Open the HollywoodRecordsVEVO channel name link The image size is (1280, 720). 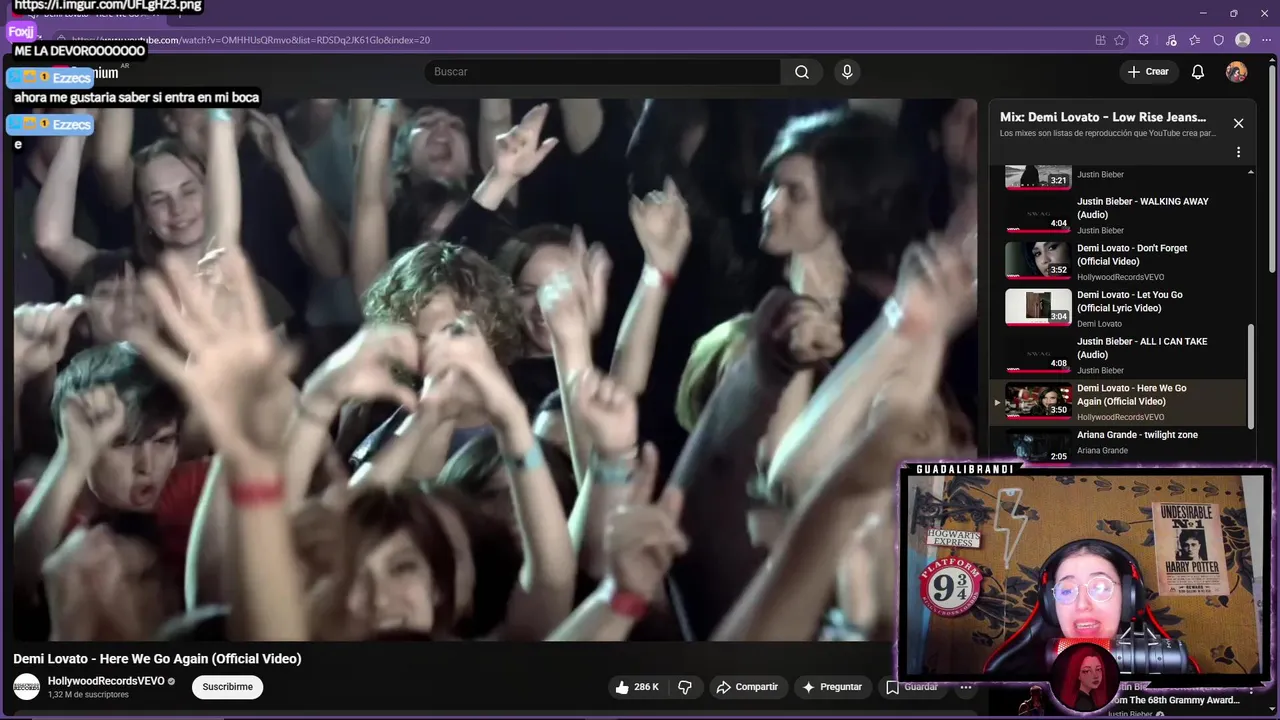[x=106, y=681]
